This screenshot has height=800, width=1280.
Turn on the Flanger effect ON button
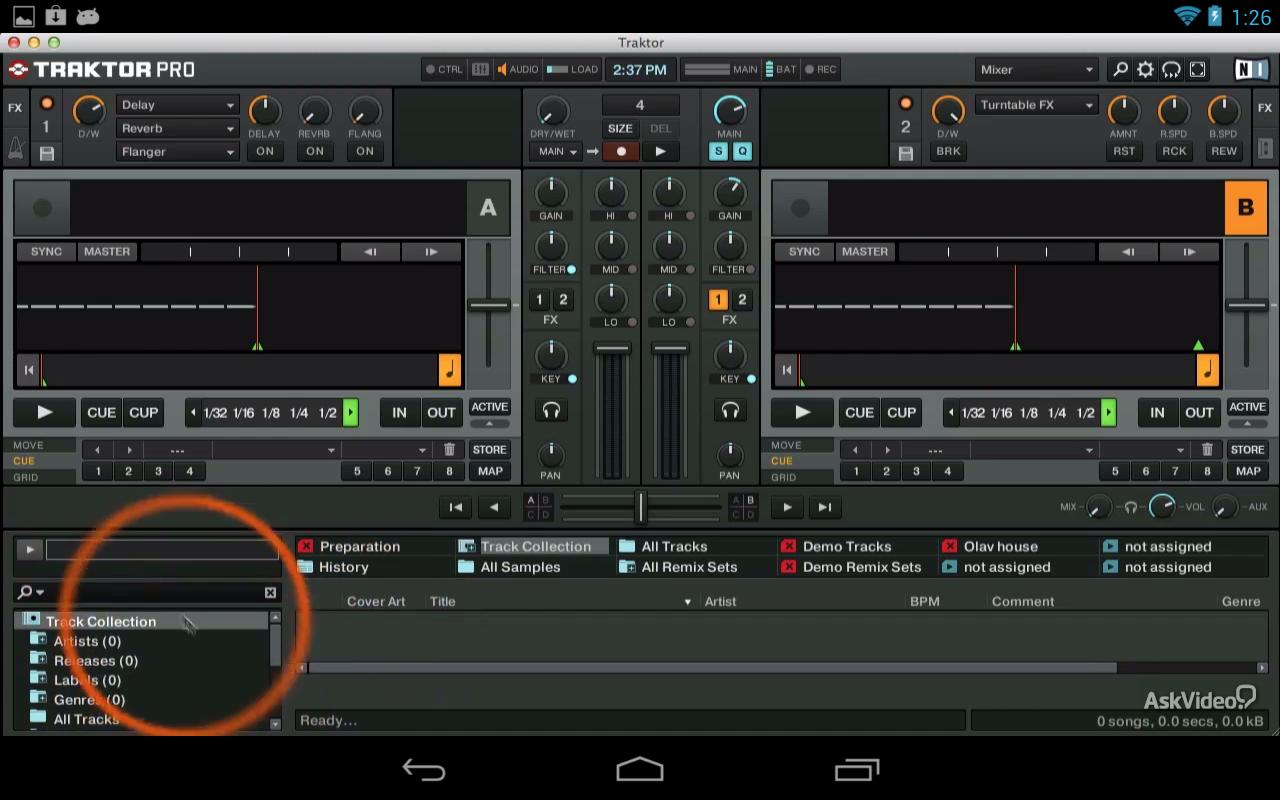[x=365, y=151]
